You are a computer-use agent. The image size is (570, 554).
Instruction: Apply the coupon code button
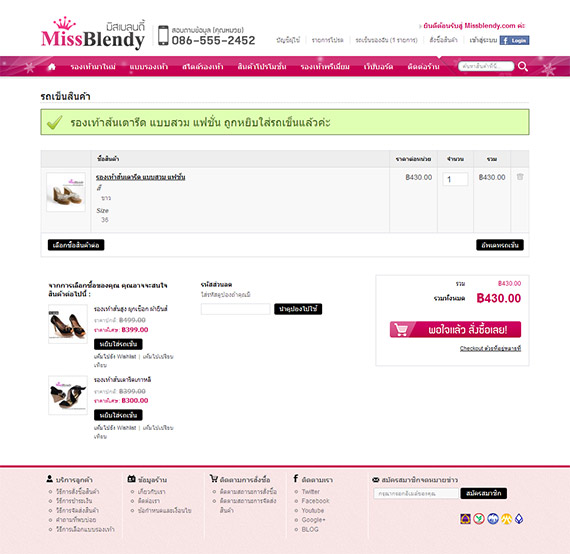coord(298,309)
